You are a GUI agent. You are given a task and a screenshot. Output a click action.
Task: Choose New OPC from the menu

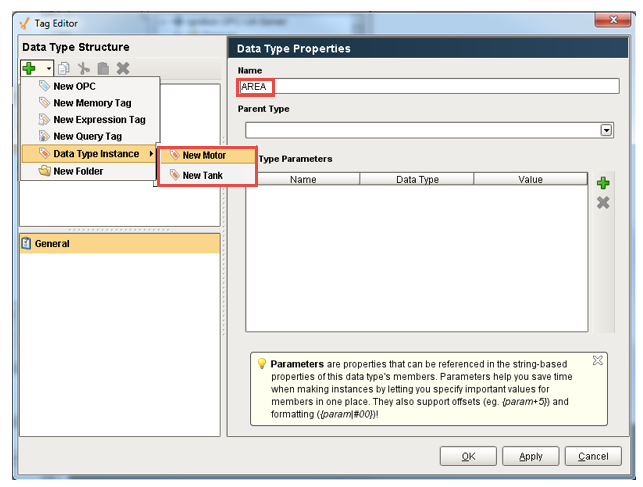pyautogui.click(x=74, y=86)
